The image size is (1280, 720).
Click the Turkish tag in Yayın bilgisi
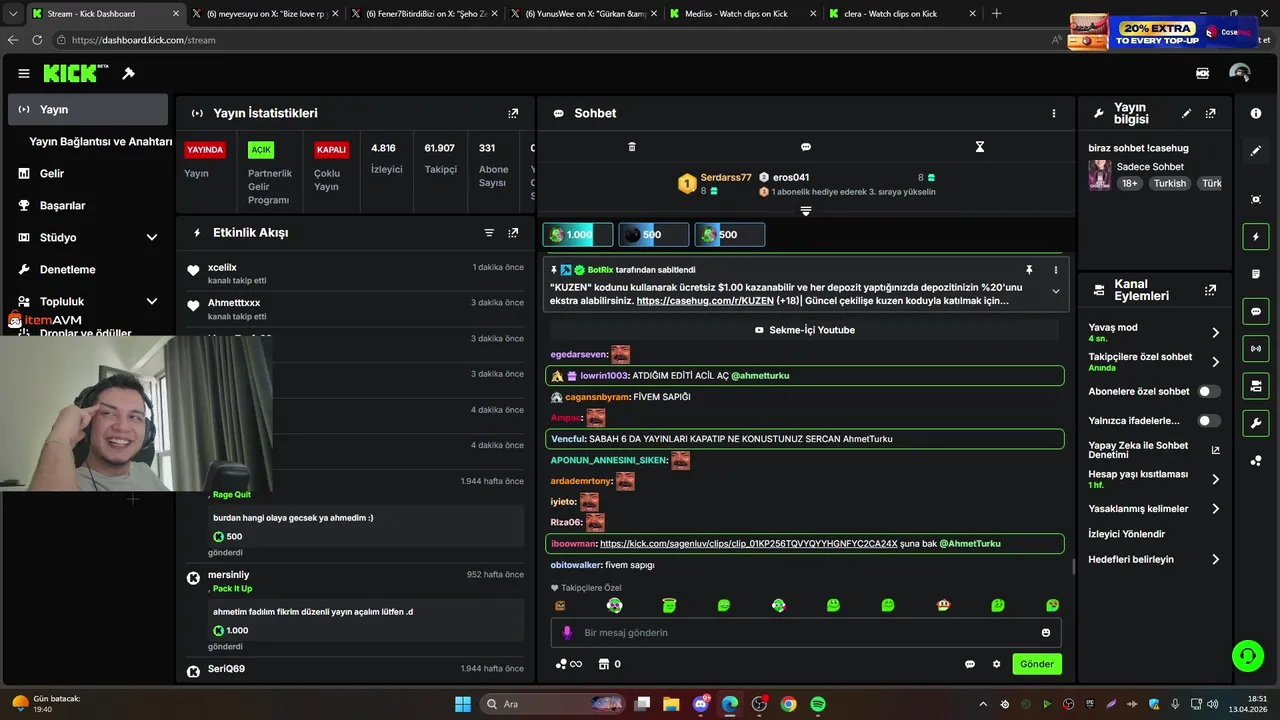pyautogui.click(x=1169, y=183)
